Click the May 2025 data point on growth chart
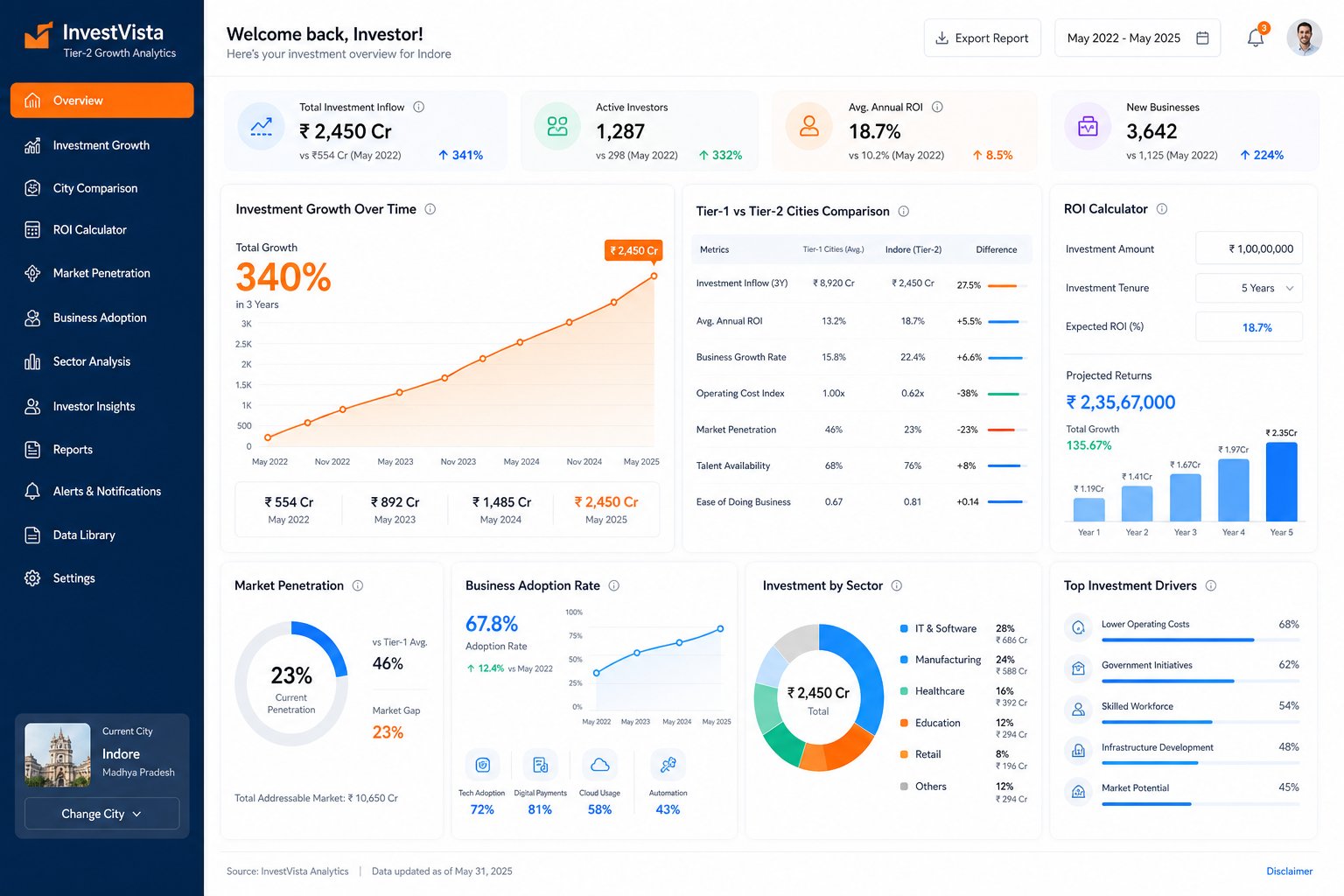 point(654,276)
